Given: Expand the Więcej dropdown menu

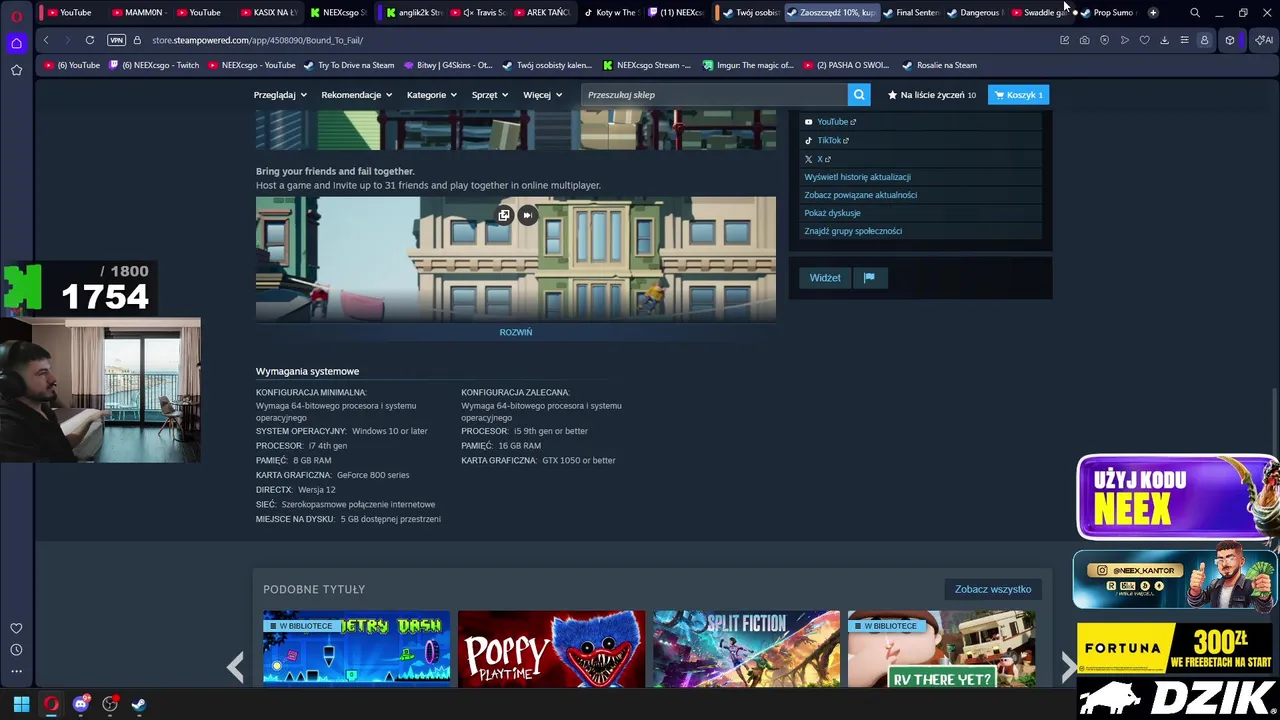Looking at the screenshot, I should click(542, 95).
